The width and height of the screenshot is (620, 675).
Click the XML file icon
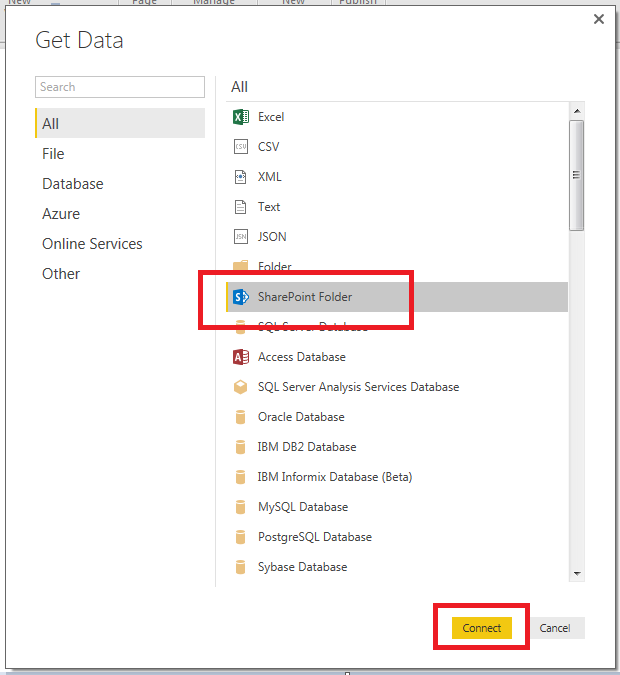click(241, 177)
